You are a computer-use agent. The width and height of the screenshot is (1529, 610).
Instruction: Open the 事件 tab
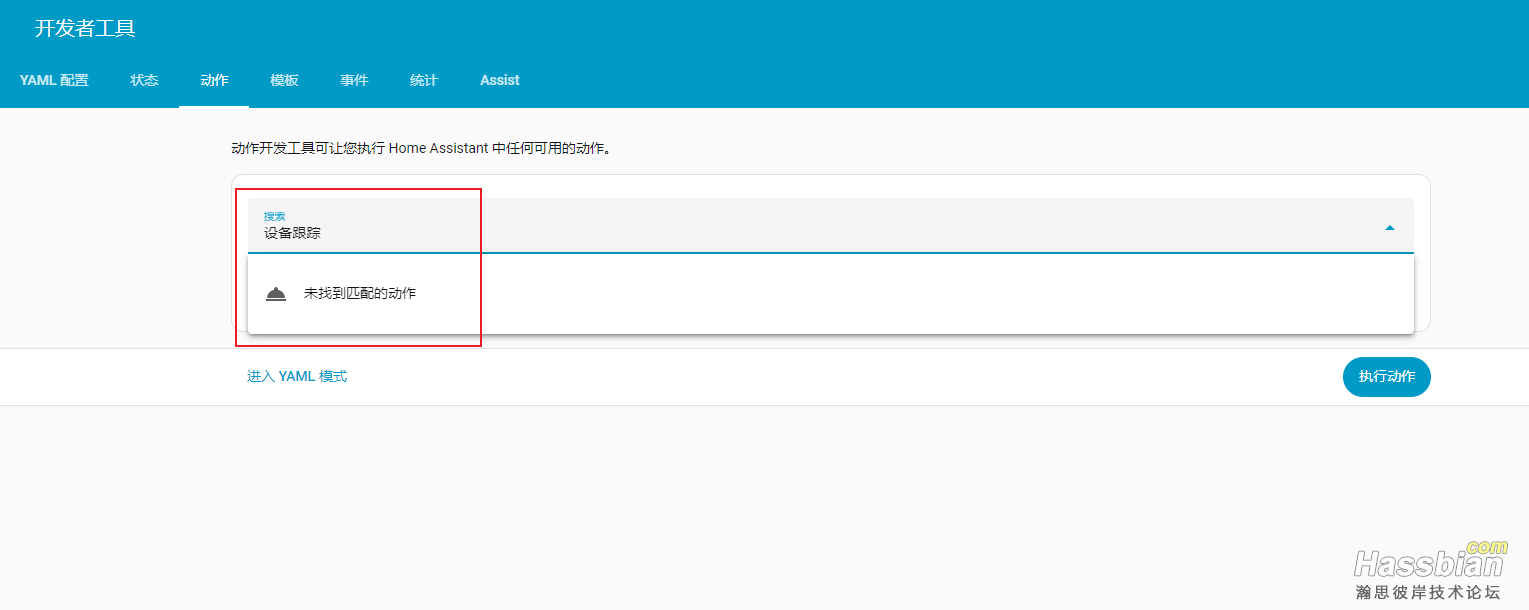tap(354, 80)
